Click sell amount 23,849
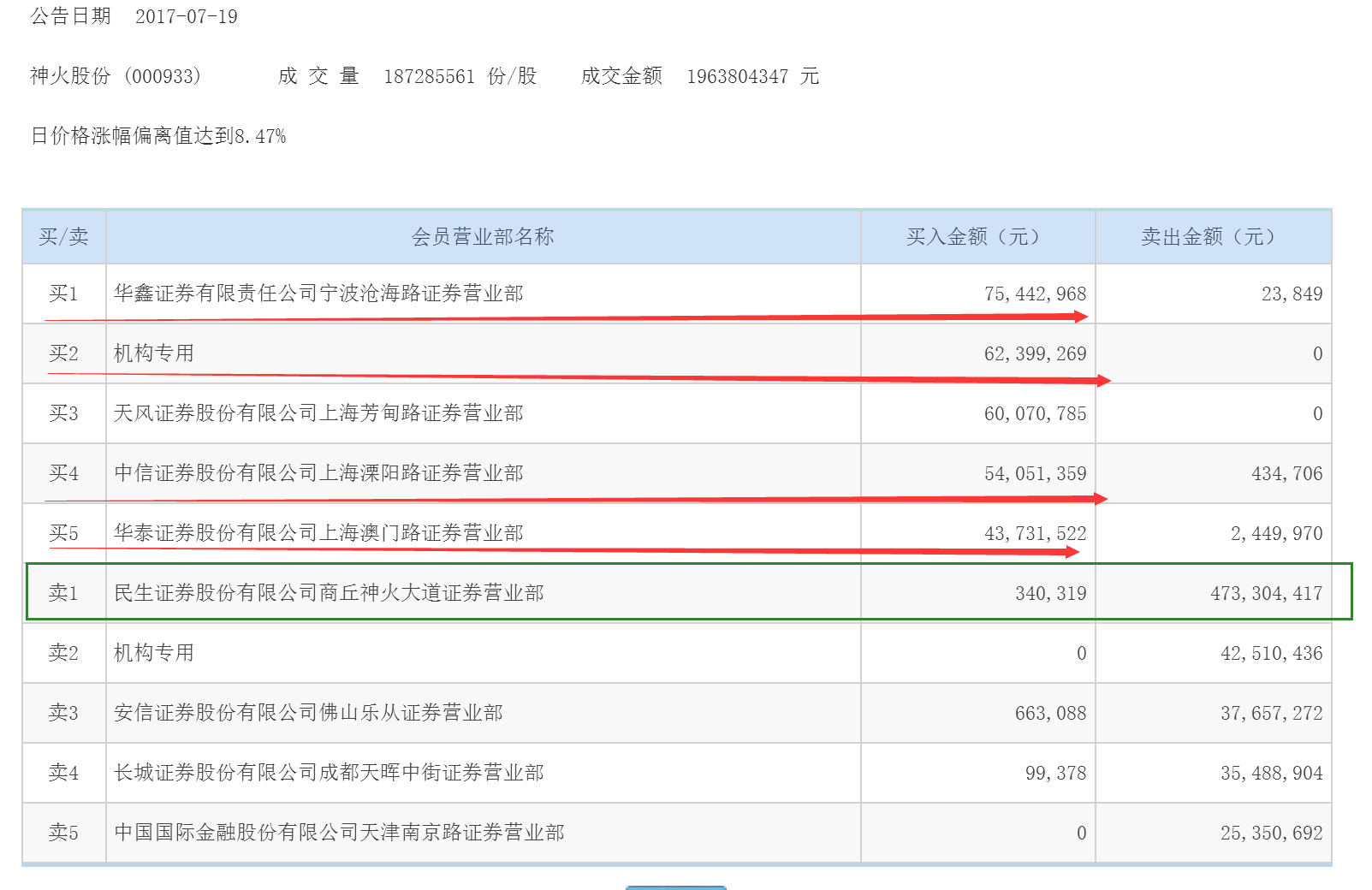The image size is (1372, 890). click(x=1292, y=294)
